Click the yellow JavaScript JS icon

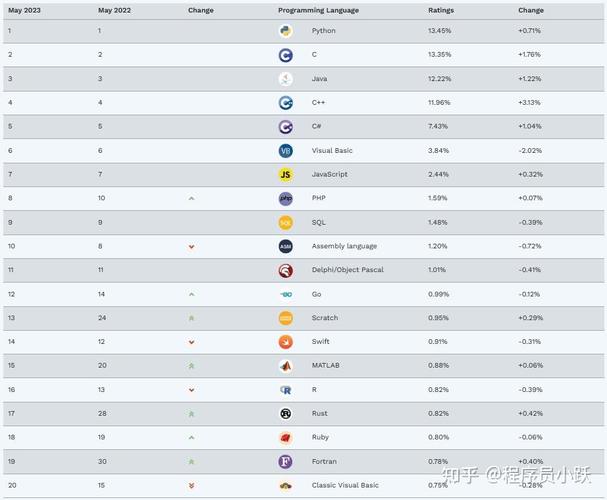[x=286, y=175]
